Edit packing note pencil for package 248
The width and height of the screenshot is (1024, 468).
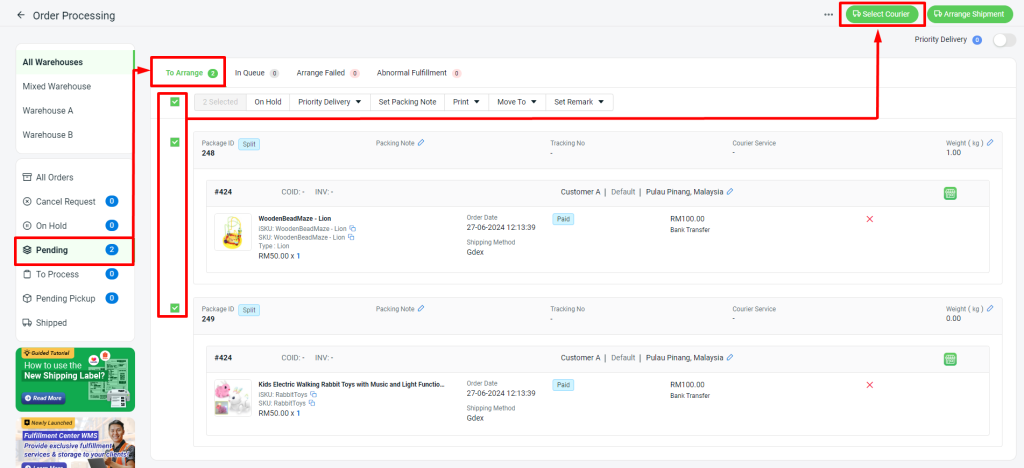tap(421, 142)
